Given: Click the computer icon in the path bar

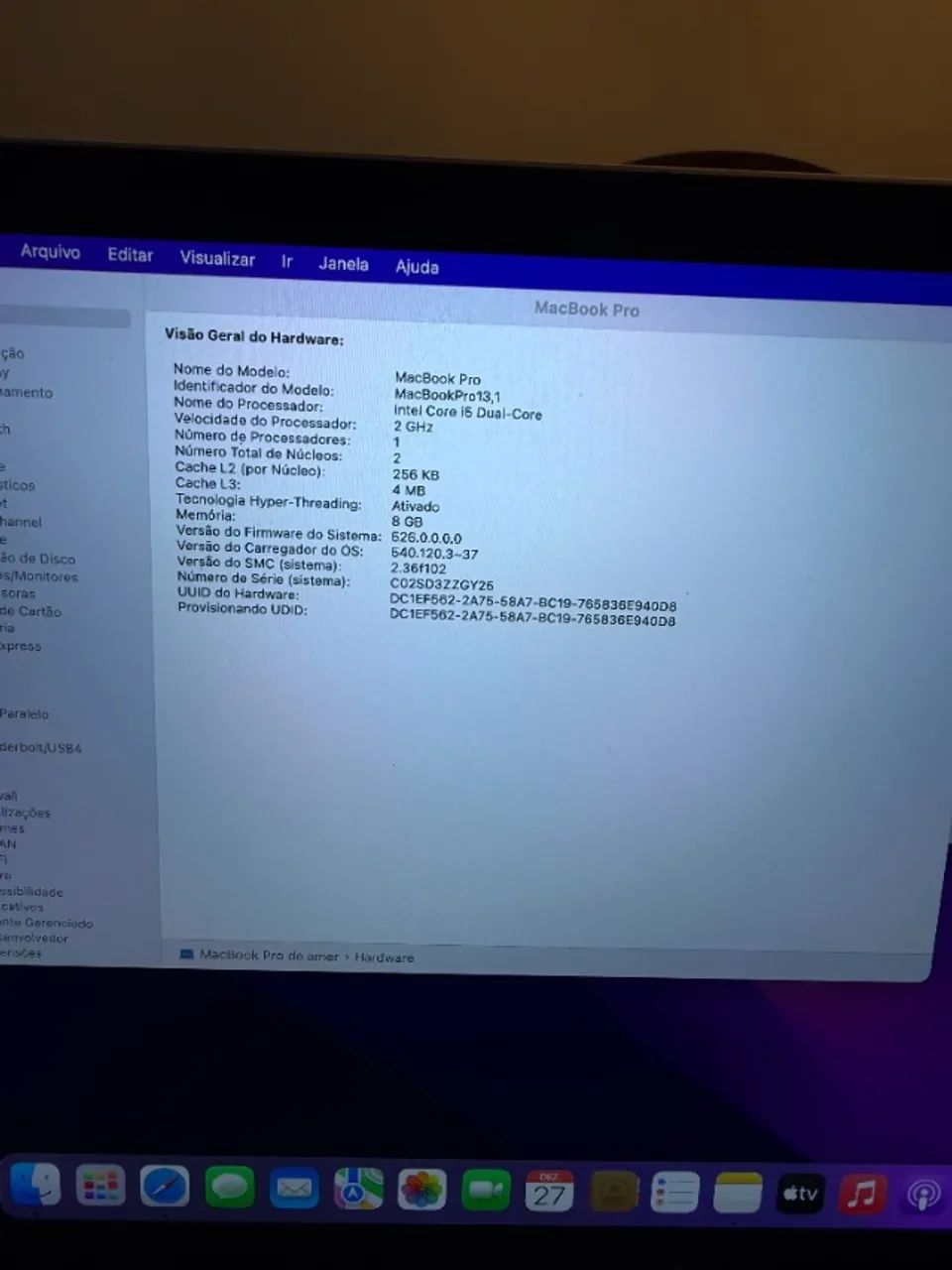Looking at the screenshot, I should [x=186, y=954].
